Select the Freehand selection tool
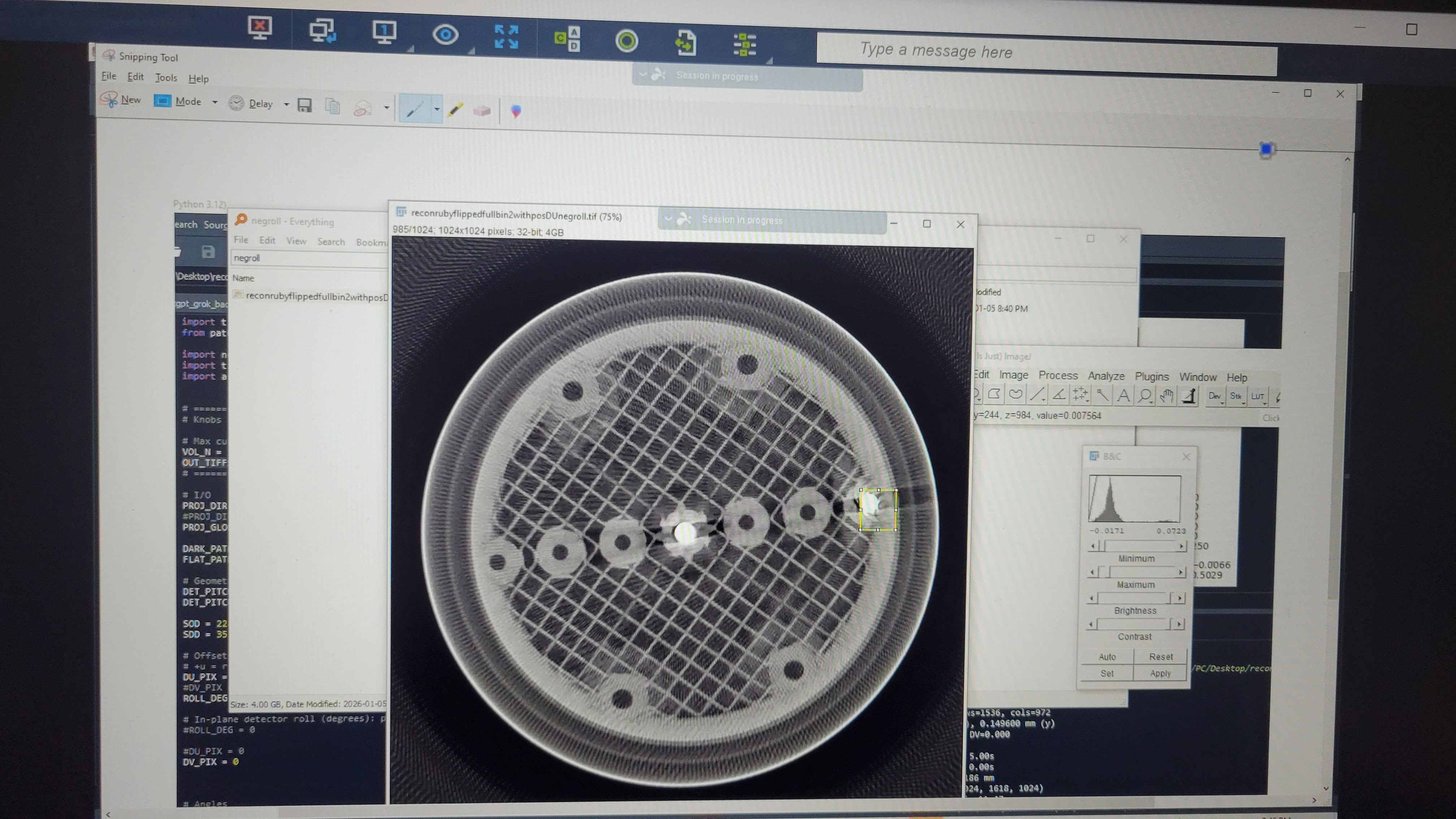 [x=1016, y=395]
